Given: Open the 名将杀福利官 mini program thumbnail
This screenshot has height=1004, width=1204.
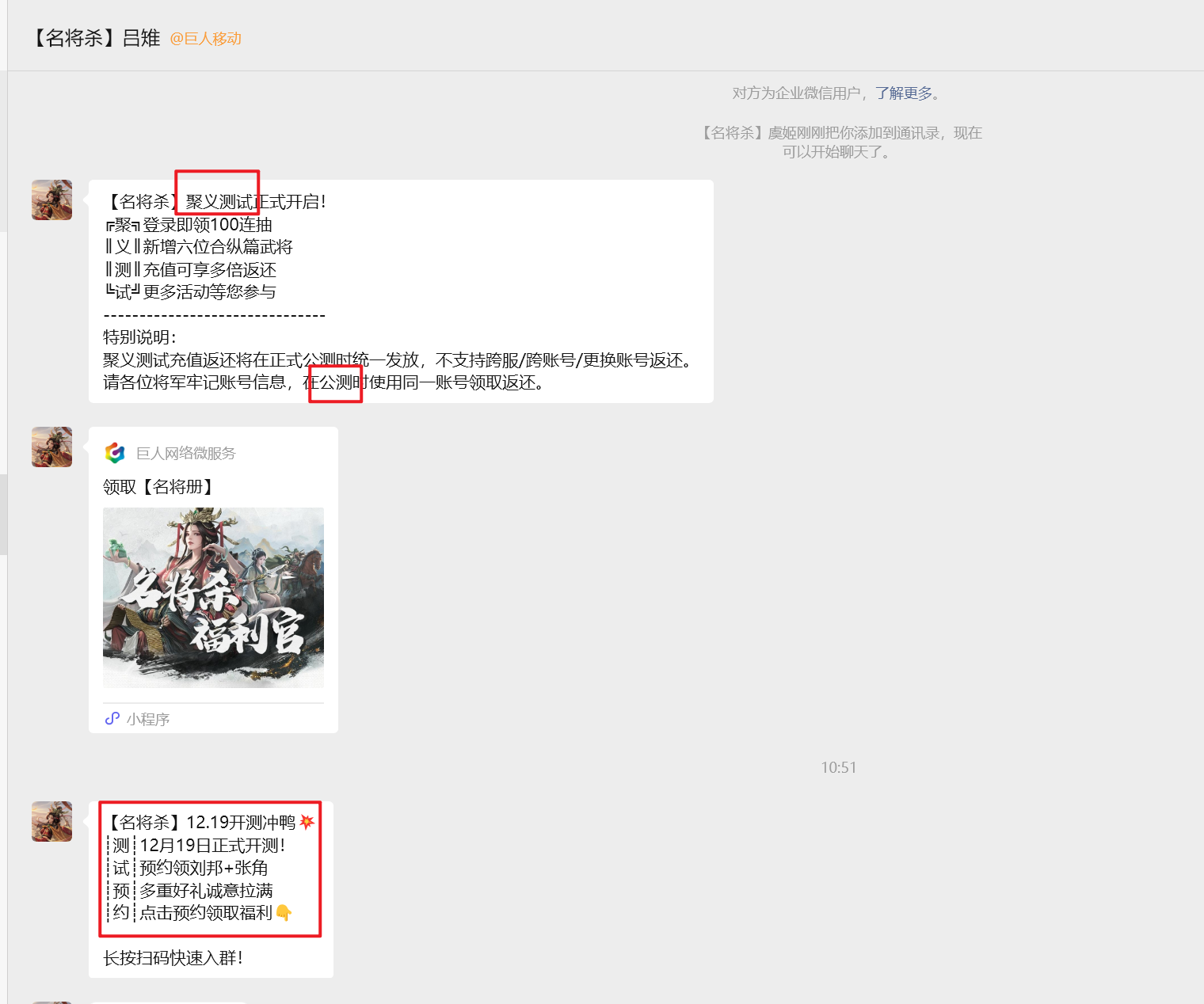Looking at the screenshot, I should point(213,598).
